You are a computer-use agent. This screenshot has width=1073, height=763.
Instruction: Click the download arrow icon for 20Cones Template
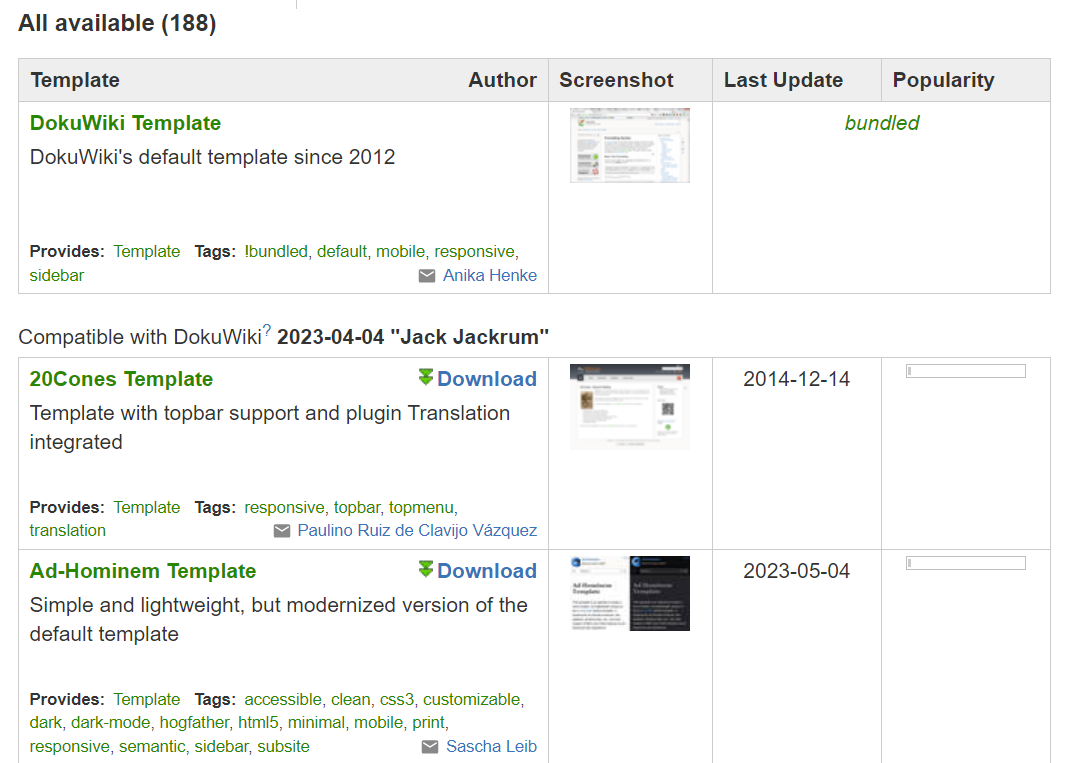coord(426,377)
